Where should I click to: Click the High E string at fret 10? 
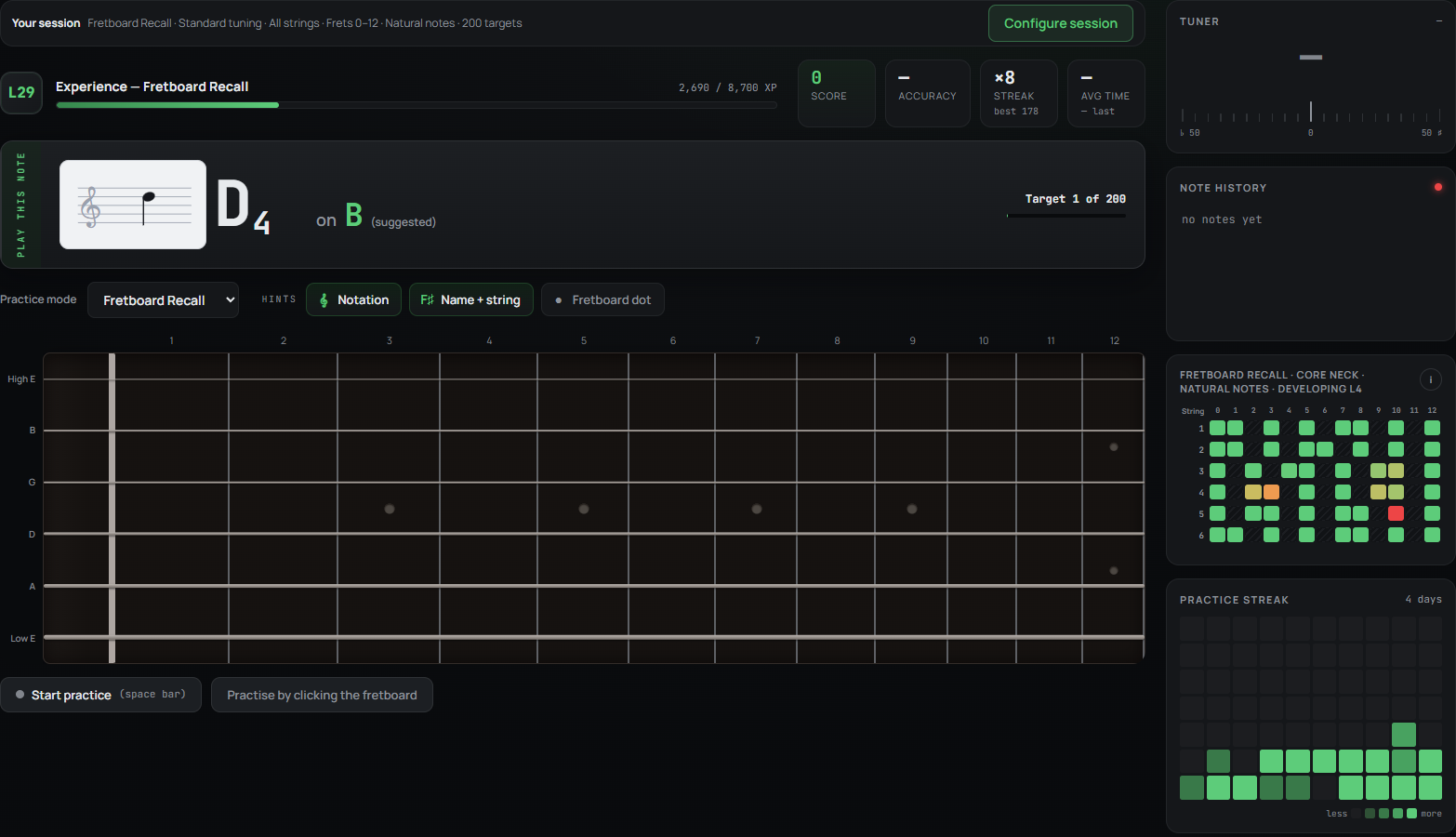coord(982,379)
